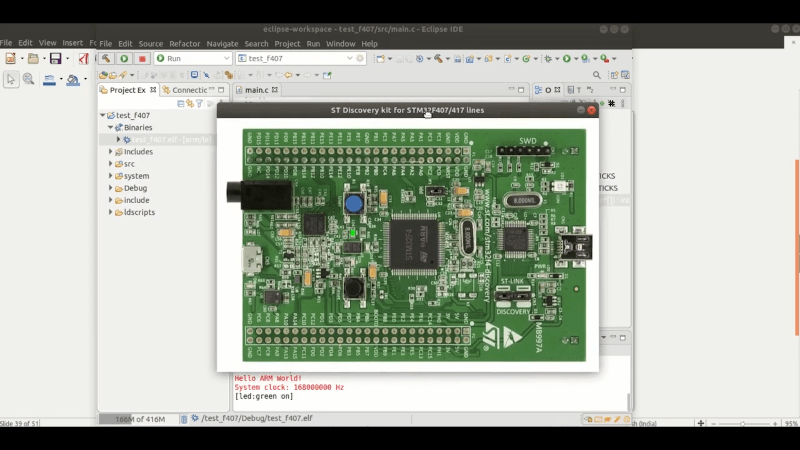Screen dimensions: 800x450
Task: Click the filter funnel icon in Project Explorer
Action: pyautogui.click(x=200, y=103)
